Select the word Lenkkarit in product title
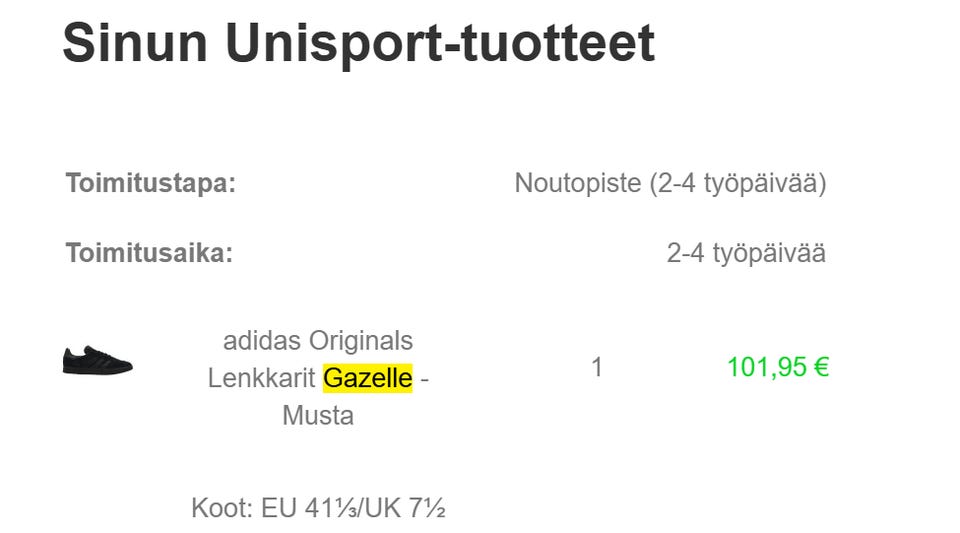The width and height of the screenshot is (960, 533). 262,378
